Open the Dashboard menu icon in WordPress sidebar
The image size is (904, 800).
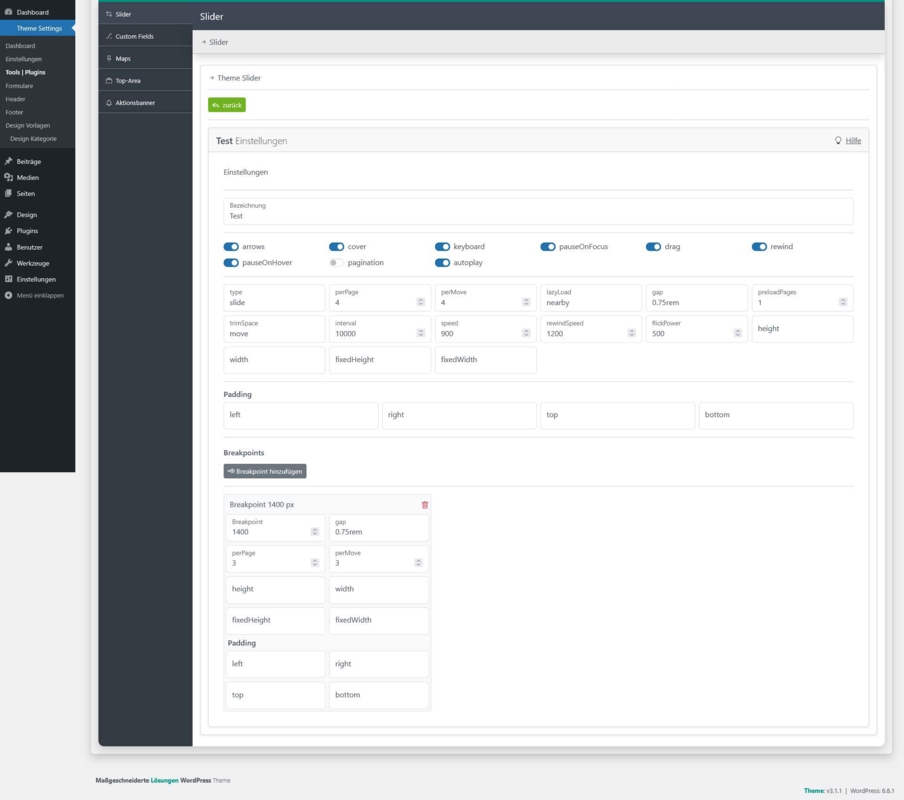coord(8,12)
